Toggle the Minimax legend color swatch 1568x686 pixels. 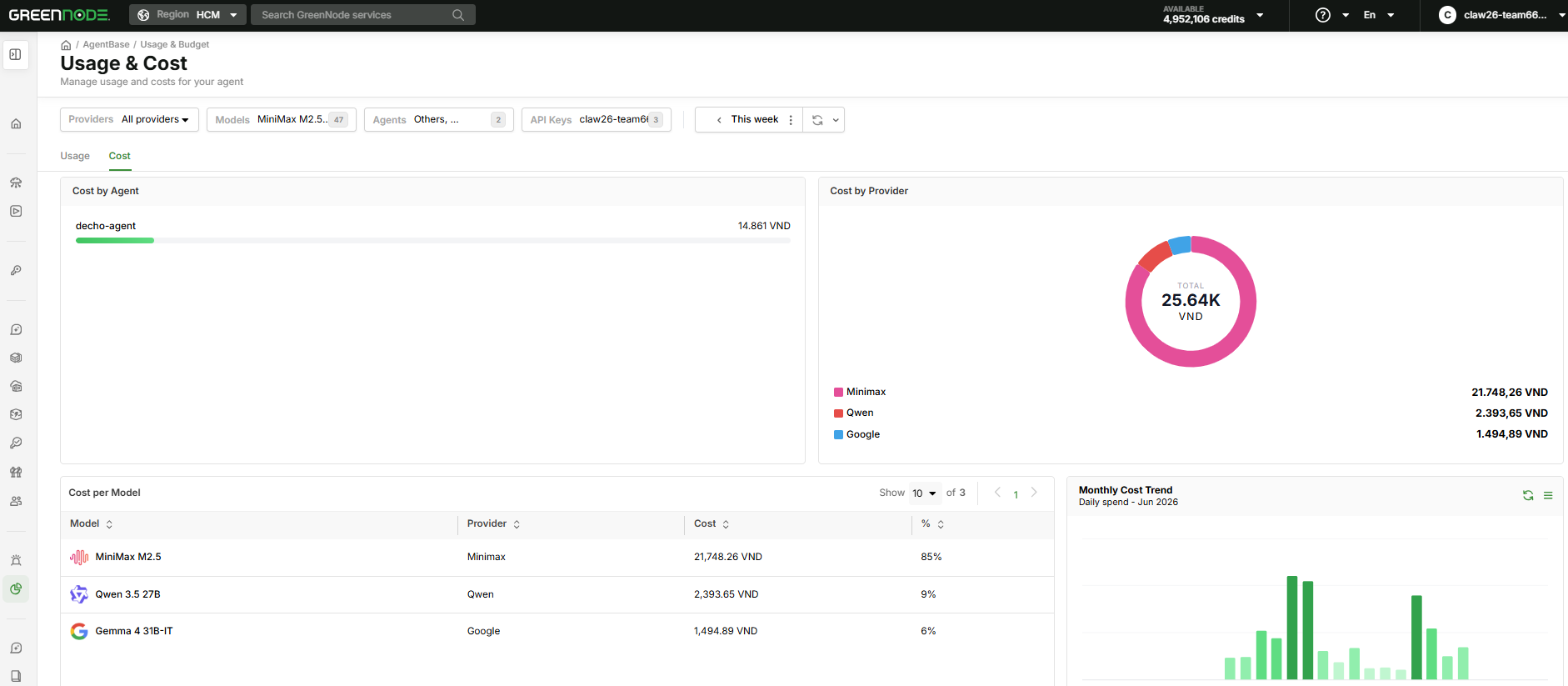tap(838, 393)
